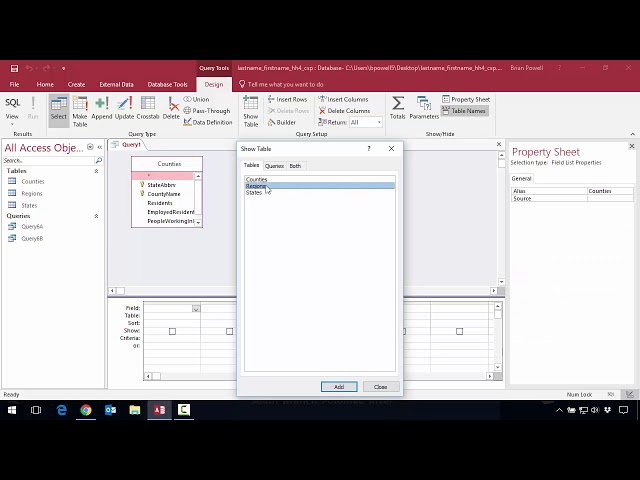Select the Pass-Through query option
Image resolution: width=640 pixels, height=480 pixels.
[x=207, y=111]
